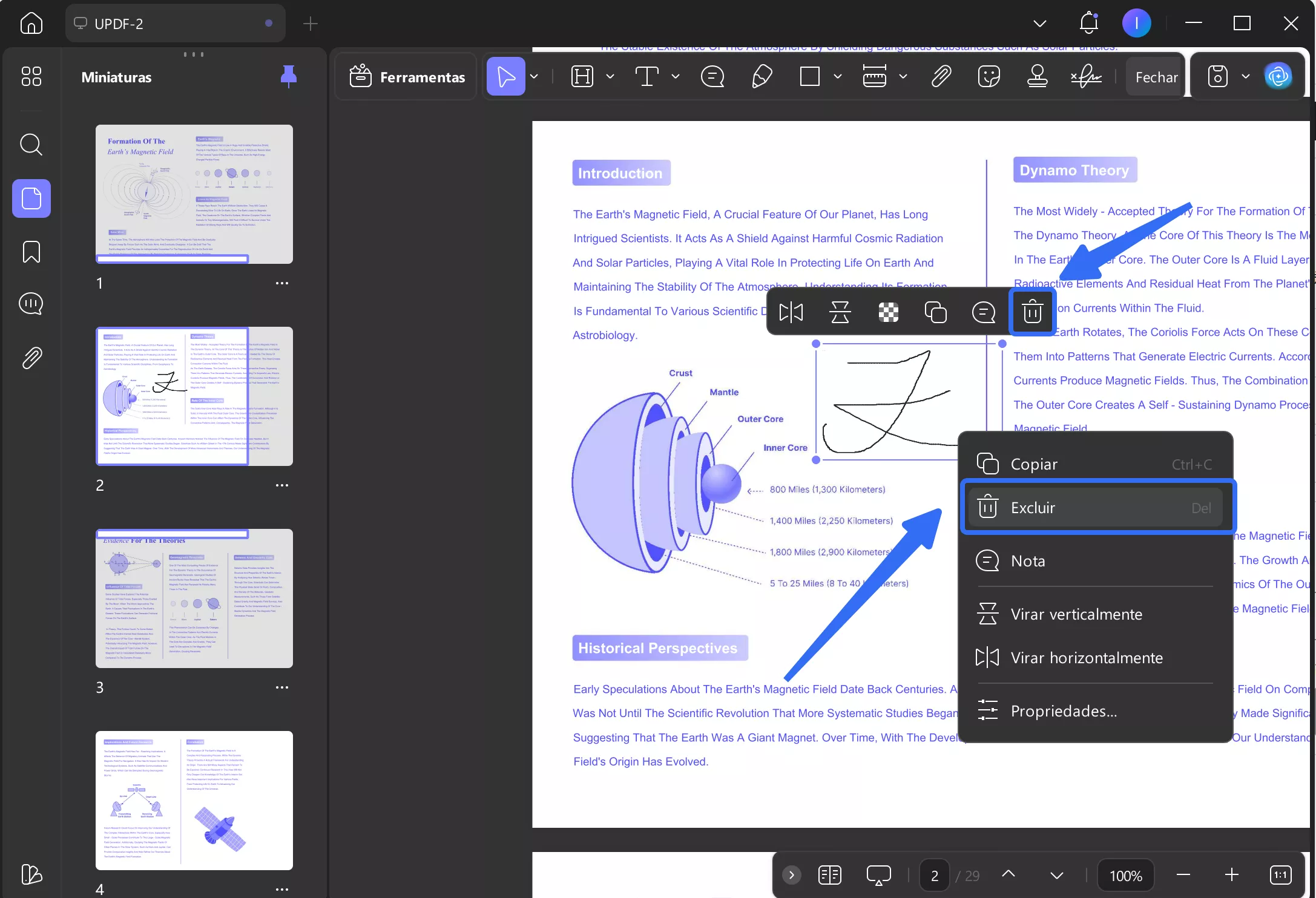Choose Nota in the context menu
This screenshot has width=1316, height=898.
(1096, 561)
